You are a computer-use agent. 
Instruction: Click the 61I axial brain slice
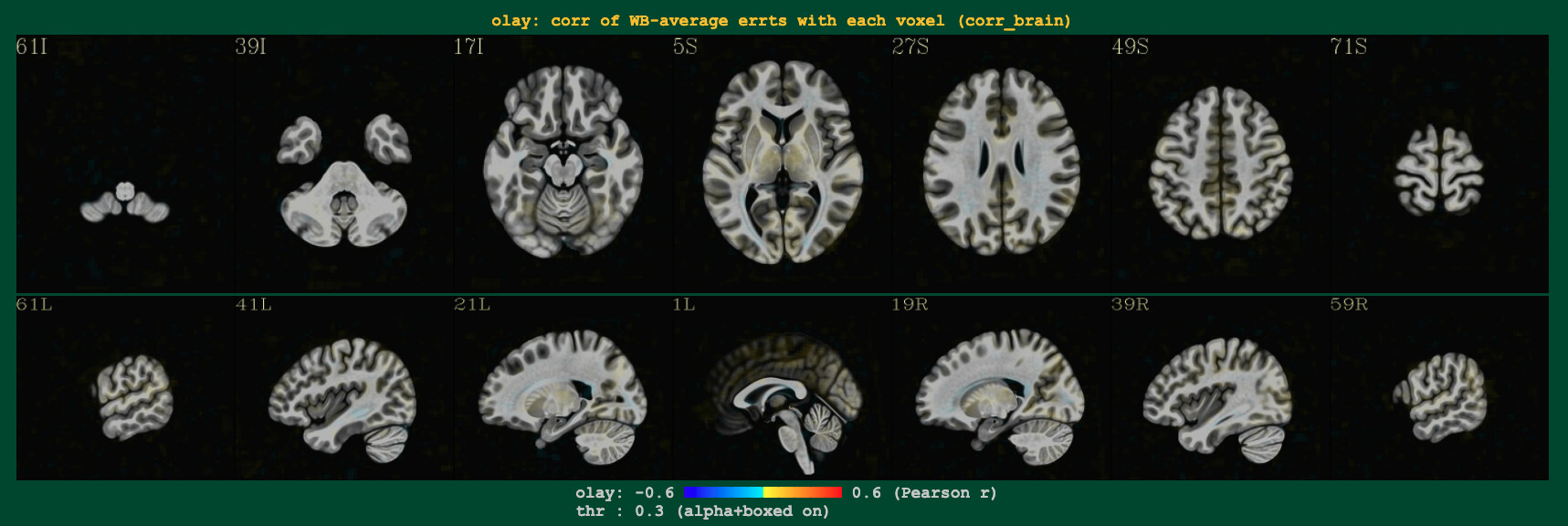pyautogui.click(x=125, y=203)
